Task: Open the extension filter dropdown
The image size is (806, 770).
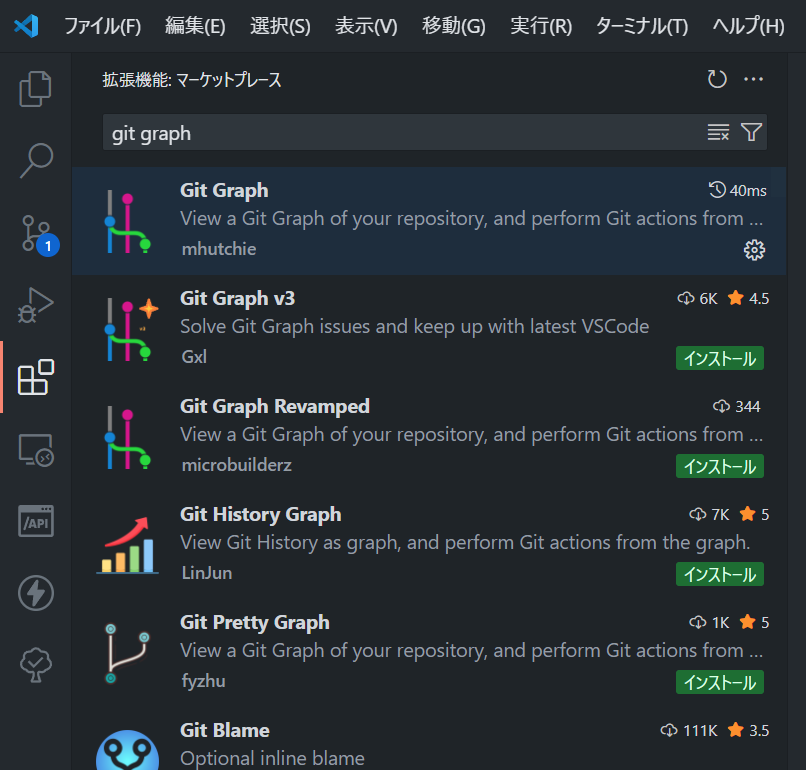Action: tap(751, 132)
